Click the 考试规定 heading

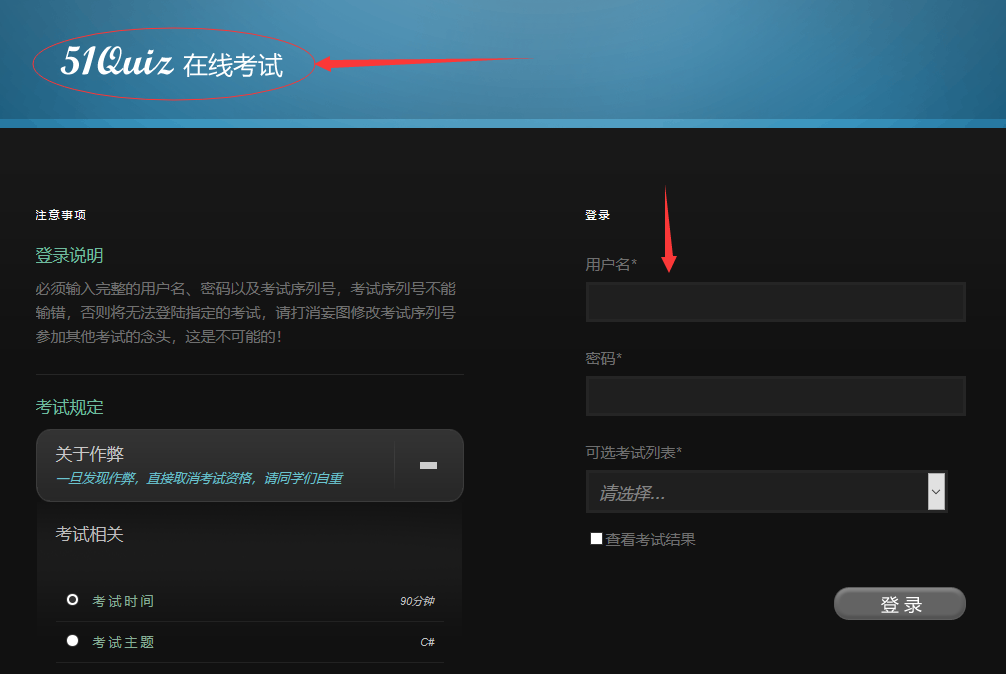(x=69, y=408)
